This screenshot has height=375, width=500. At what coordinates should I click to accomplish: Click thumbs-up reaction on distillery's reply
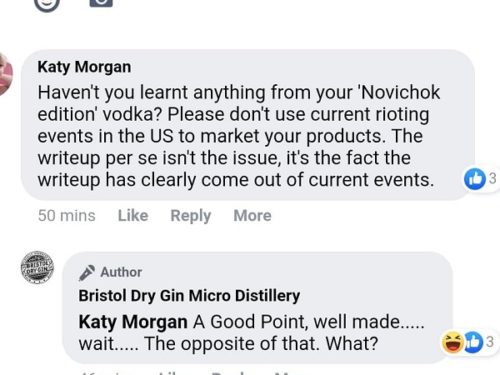[x=473, y=342]
